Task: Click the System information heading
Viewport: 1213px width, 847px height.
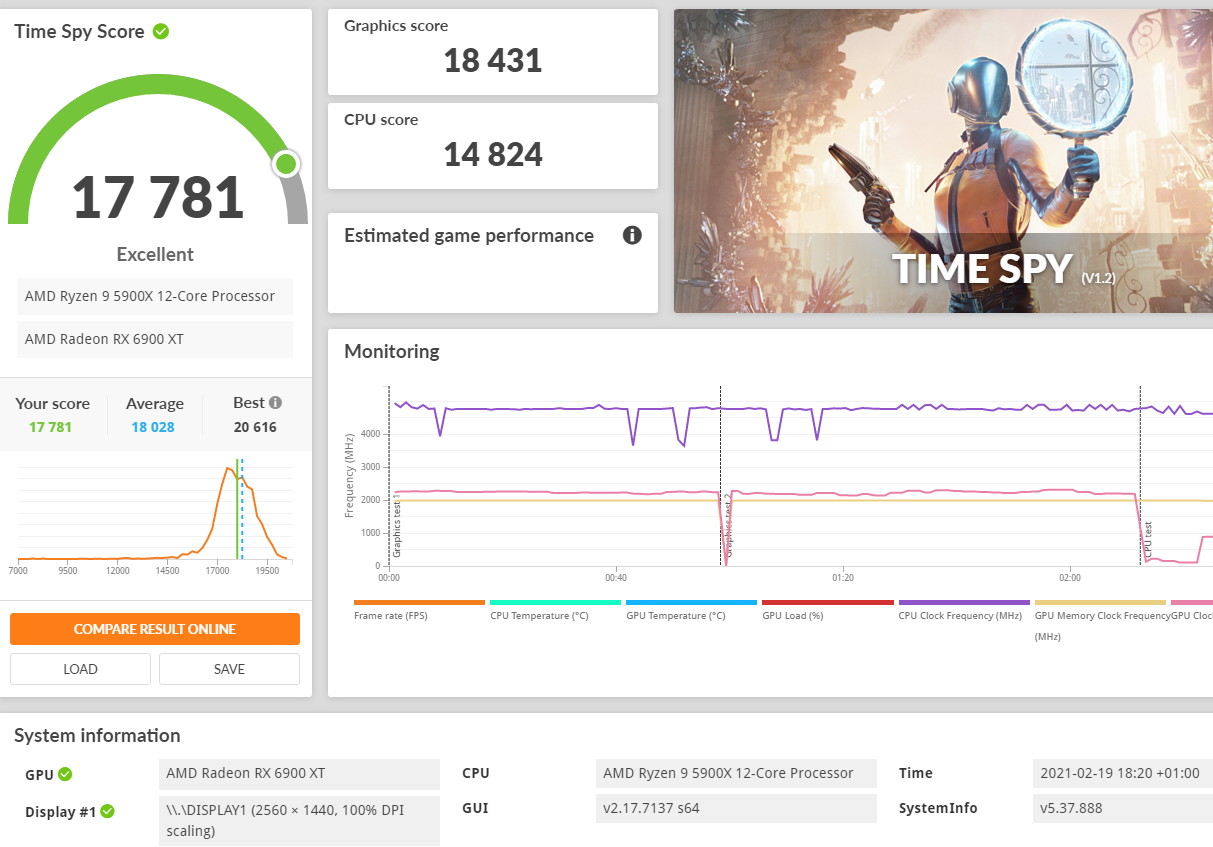Action: tap(97, 736)
